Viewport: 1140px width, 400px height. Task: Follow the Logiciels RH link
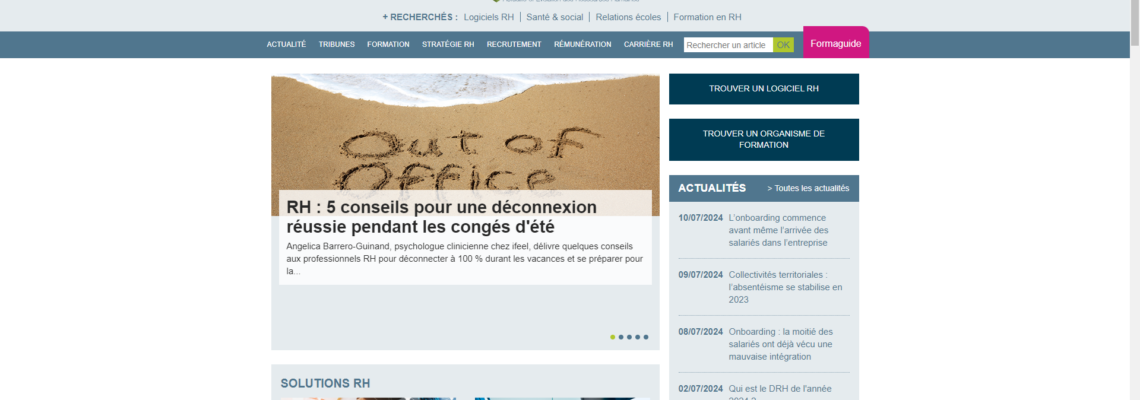point(489,17)
